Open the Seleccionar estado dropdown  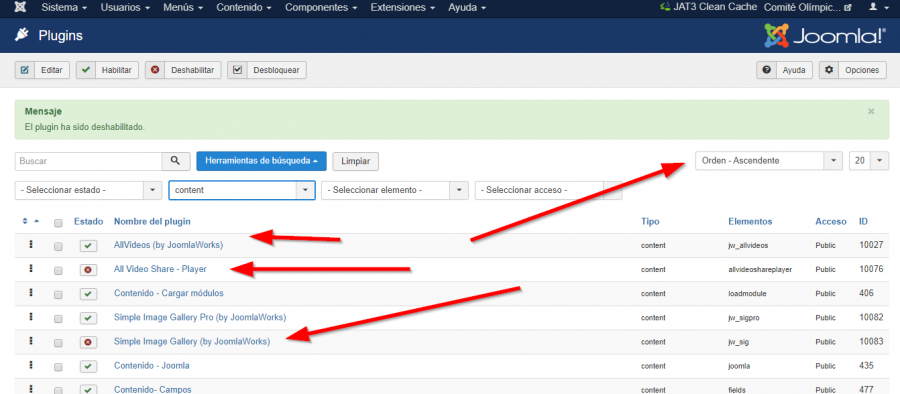coord(88,190)
